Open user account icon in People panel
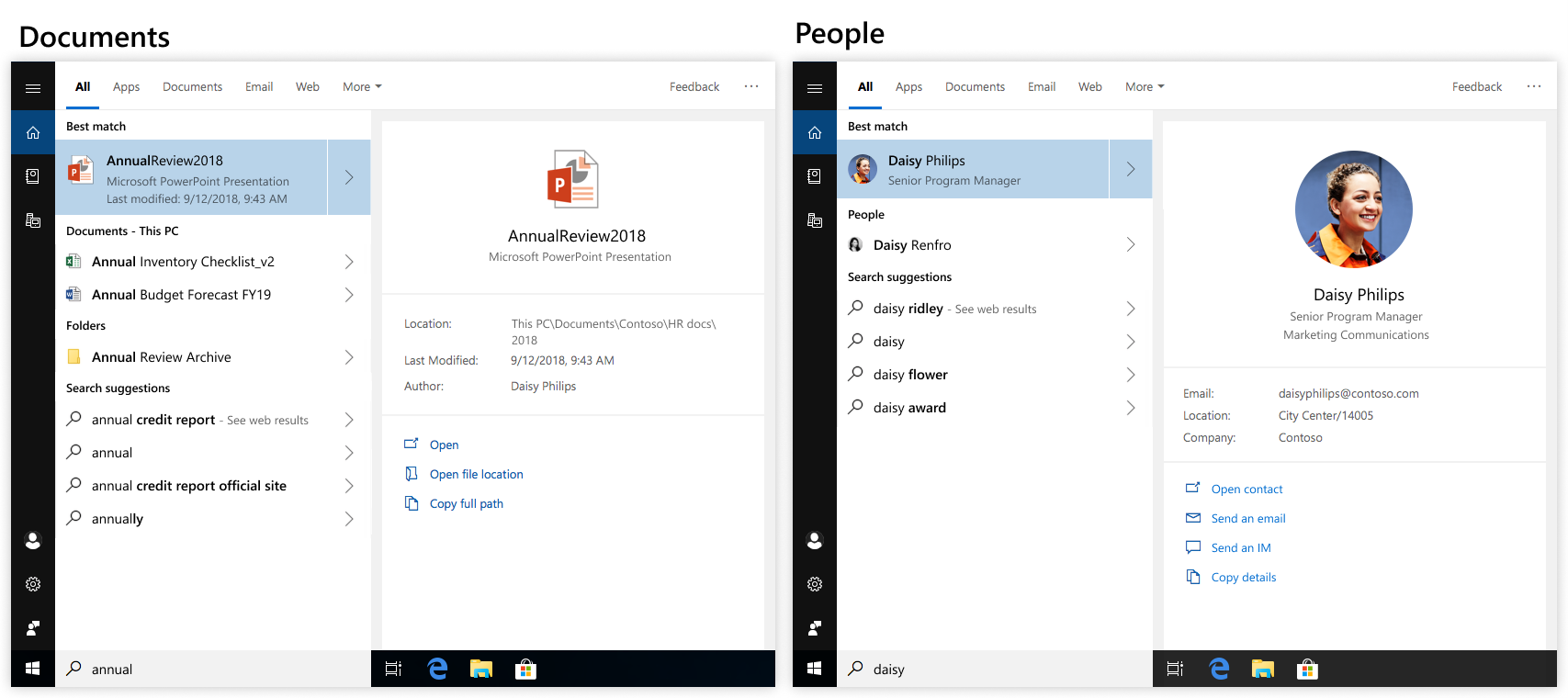The width and height of the screenshot is (1568, 698). coord(815,541)
